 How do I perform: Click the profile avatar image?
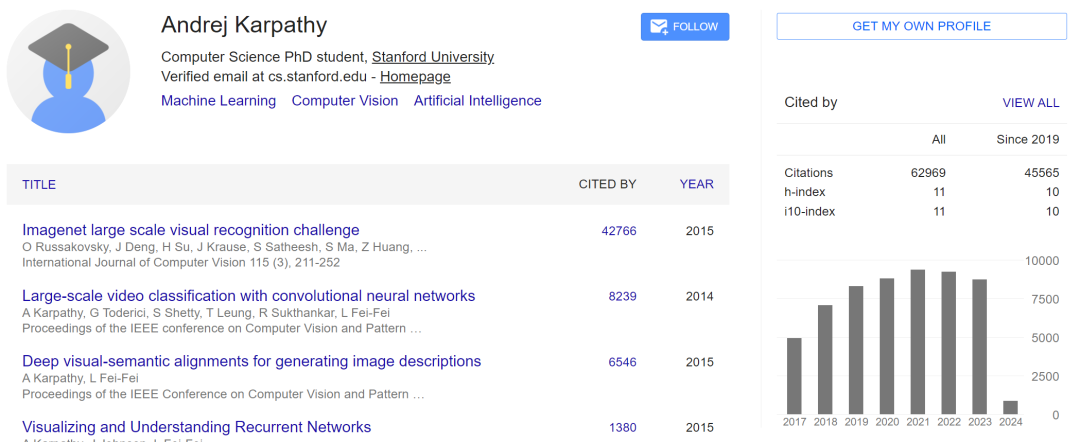[68, 72]
